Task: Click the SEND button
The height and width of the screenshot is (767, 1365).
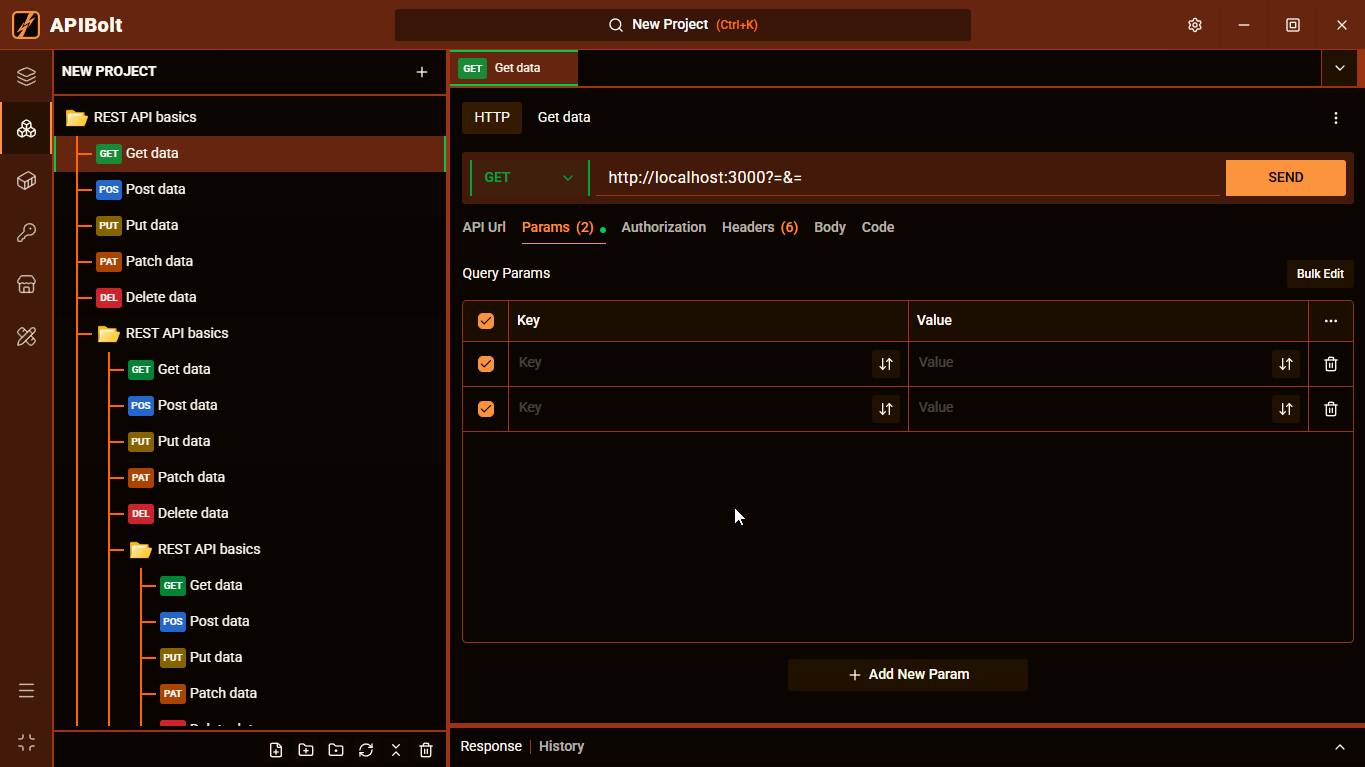Action: 1286,178
